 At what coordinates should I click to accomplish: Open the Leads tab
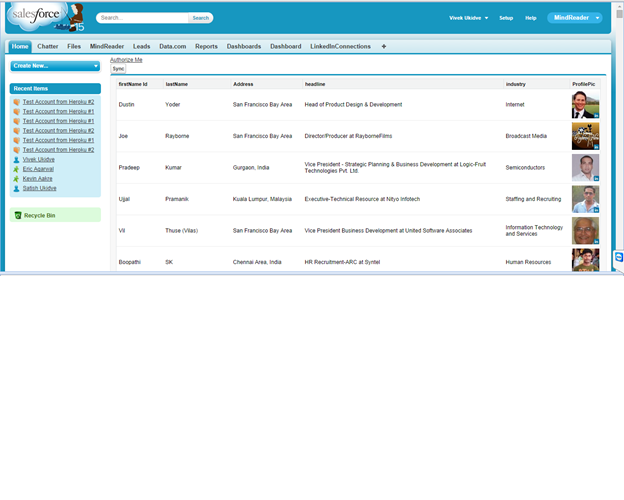142,47
